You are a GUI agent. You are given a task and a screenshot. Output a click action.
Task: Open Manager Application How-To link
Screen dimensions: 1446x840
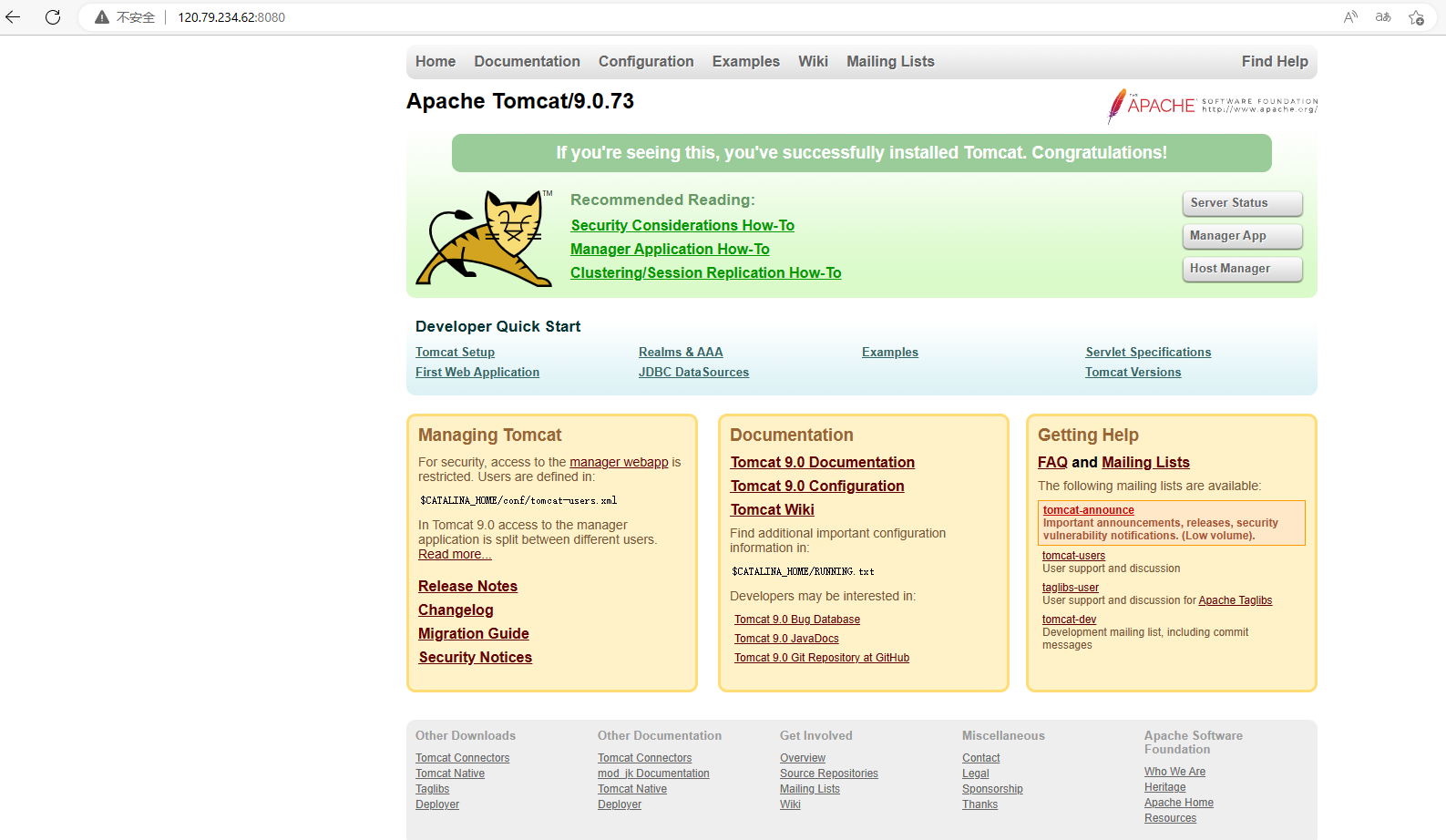pyautogui.click(x=670, y=249)
